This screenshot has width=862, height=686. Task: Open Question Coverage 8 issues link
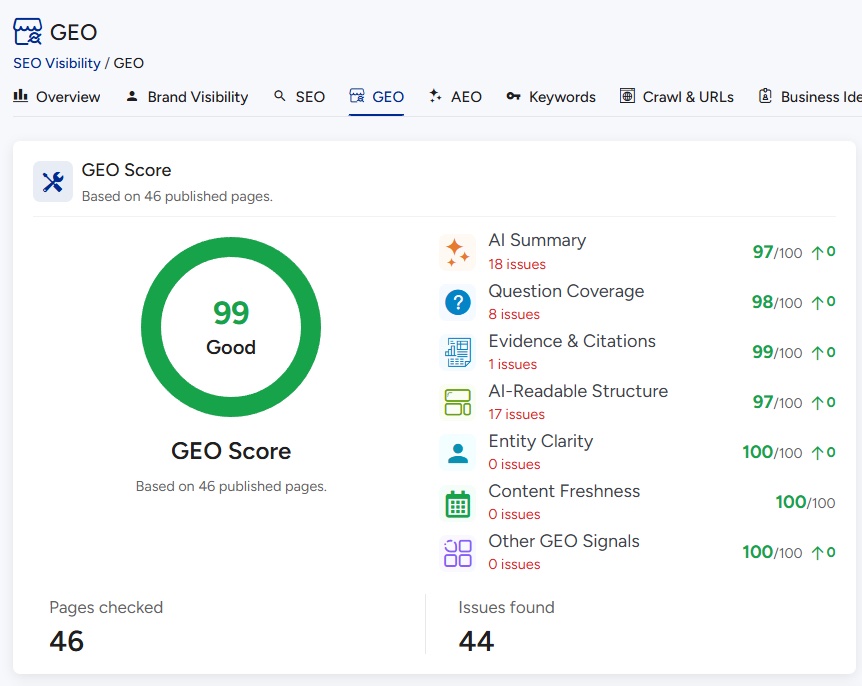514,314
